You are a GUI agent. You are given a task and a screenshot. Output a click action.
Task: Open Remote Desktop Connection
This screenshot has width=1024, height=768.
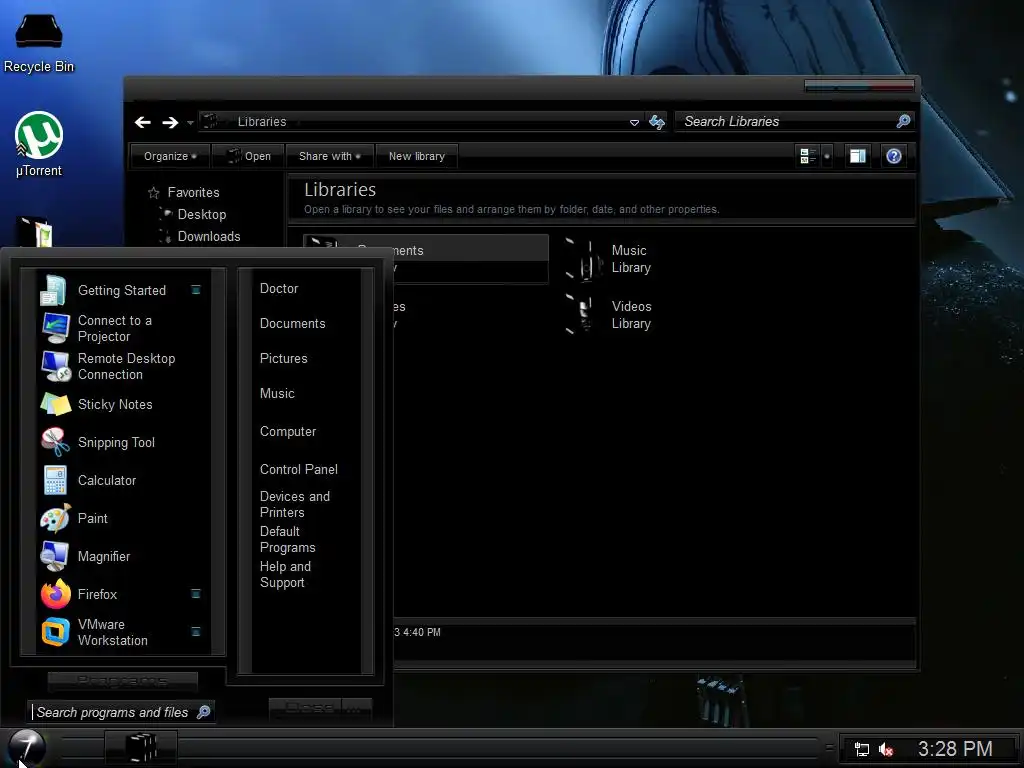click(121, 366)
